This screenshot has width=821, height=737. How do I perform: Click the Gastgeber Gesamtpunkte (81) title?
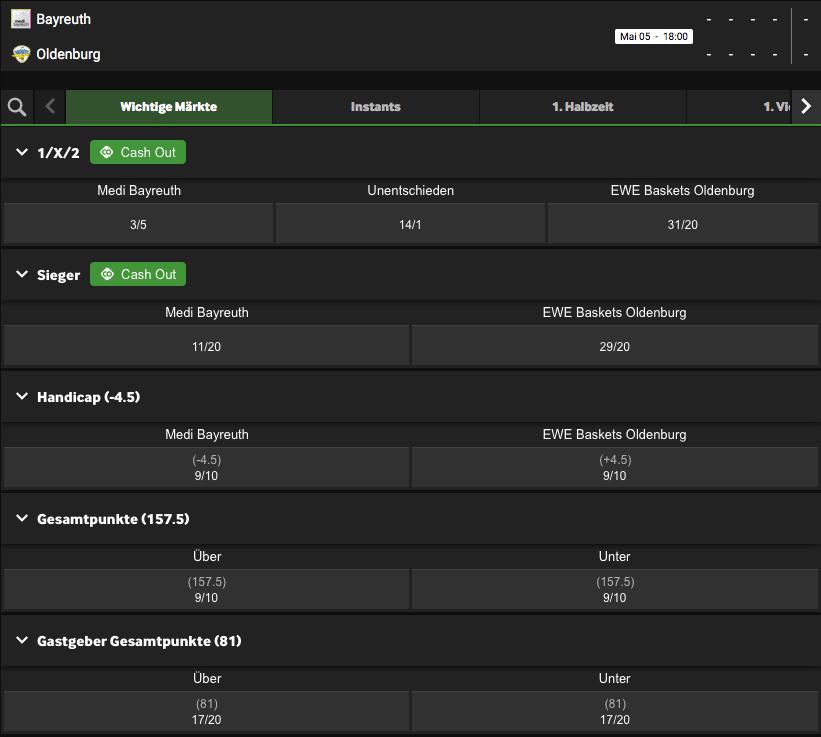(139, 641)
